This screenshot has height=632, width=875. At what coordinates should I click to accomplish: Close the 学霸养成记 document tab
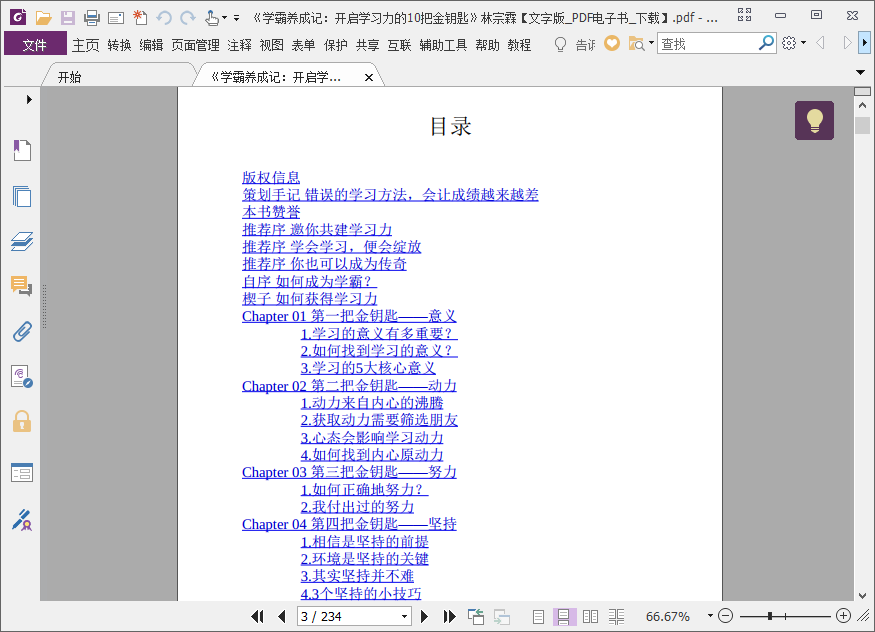pyautogui.click(x=368, y=78)
